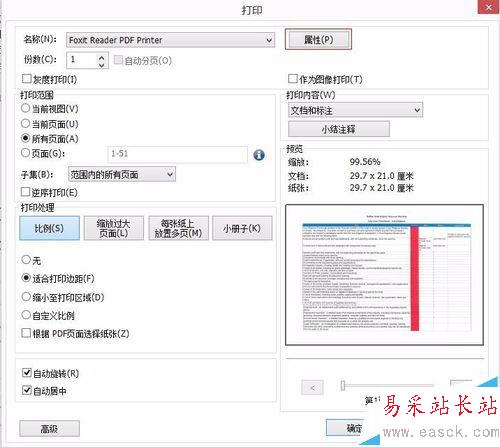Enable 根据PDF页面选择纸张(Z) checkbox

26,333
